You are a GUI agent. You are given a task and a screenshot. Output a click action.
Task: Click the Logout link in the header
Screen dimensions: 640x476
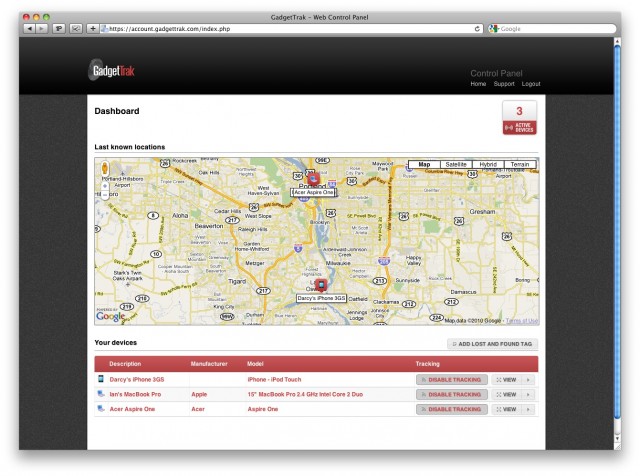pos(530,84)
